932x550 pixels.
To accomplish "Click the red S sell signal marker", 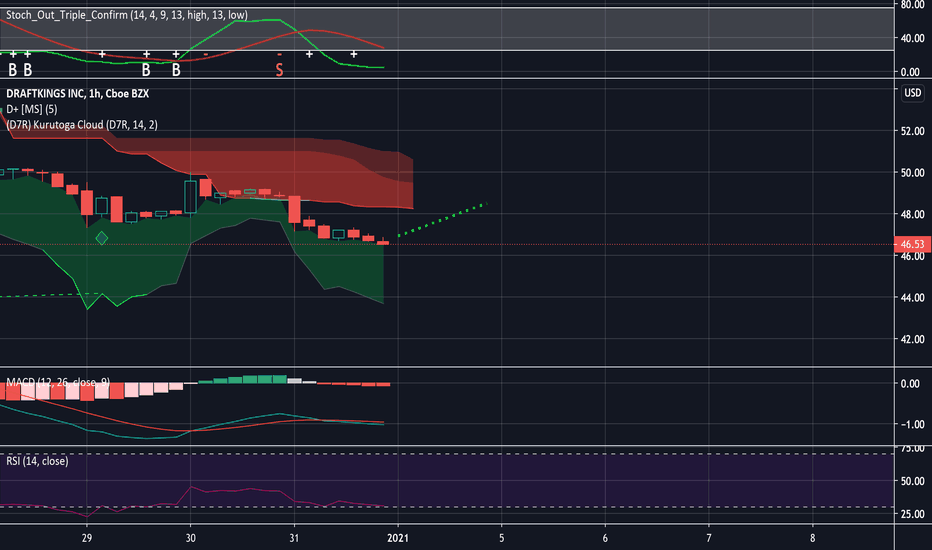I will click(x=279, y=70).
